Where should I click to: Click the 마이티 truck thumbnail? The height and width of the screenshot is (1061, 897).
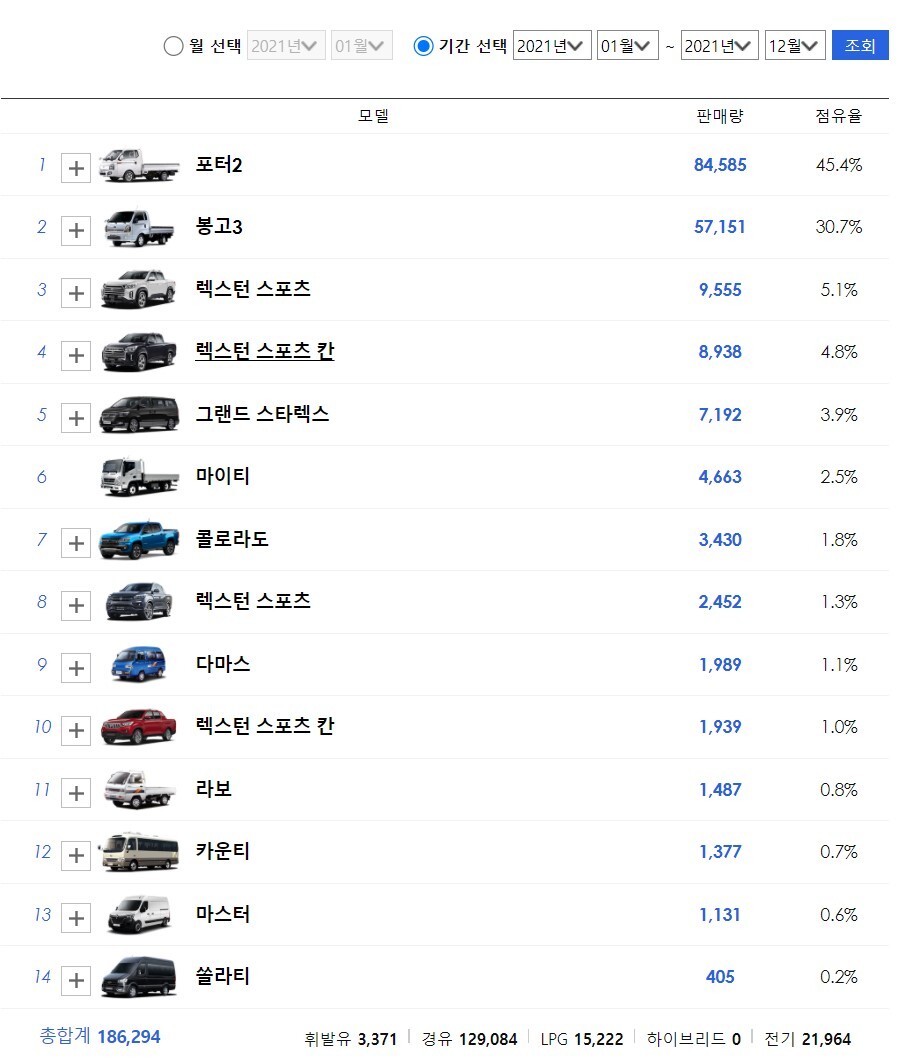tap(139, 476)
